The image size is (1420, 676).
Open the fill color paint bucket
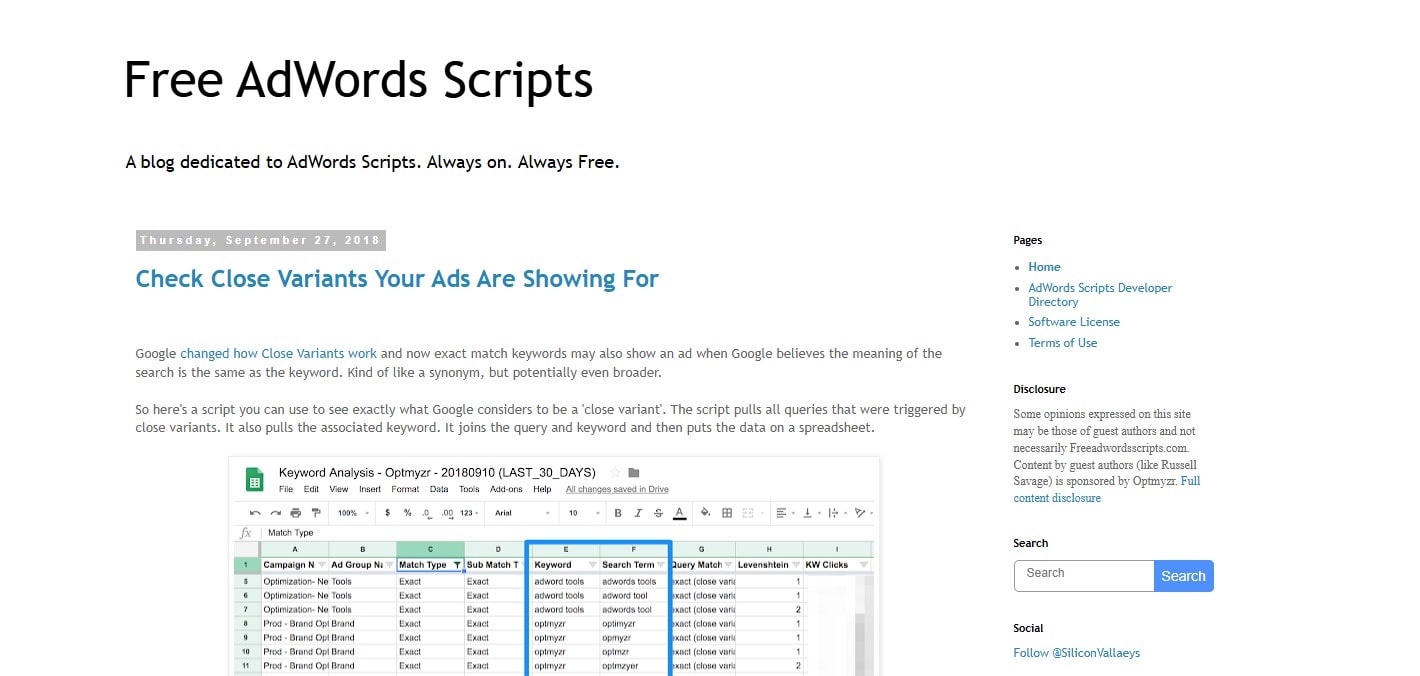point(706,512)
